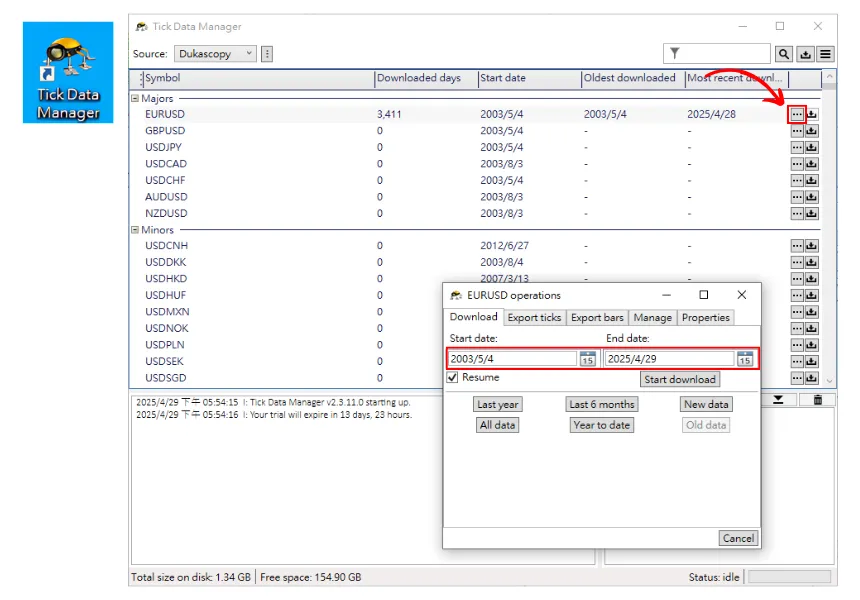This screenshot has height=600, width=860.
Task: Click the End date field showing 2025/4/29
Action: (x=669, y=359)
